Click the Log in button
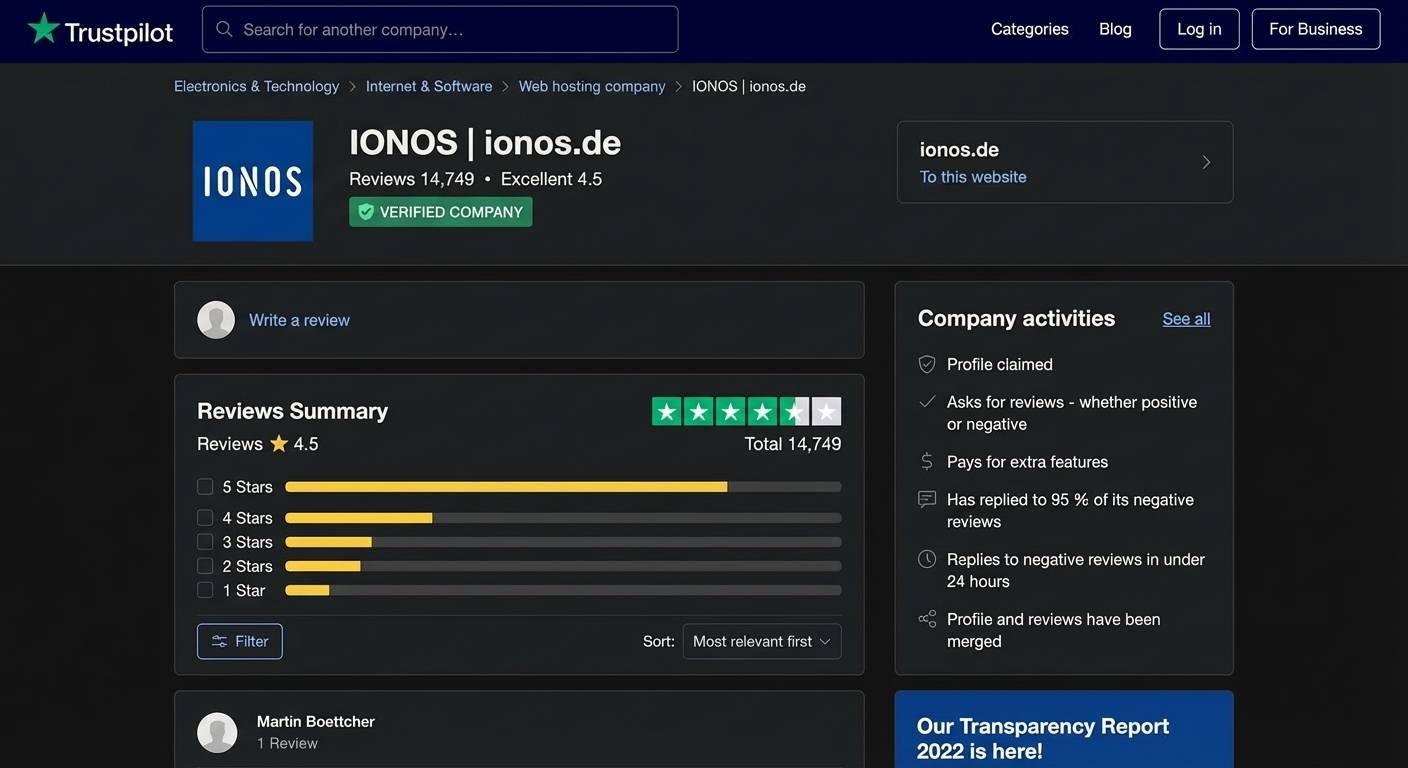The image size is (1408, 768). point(1199,28)
